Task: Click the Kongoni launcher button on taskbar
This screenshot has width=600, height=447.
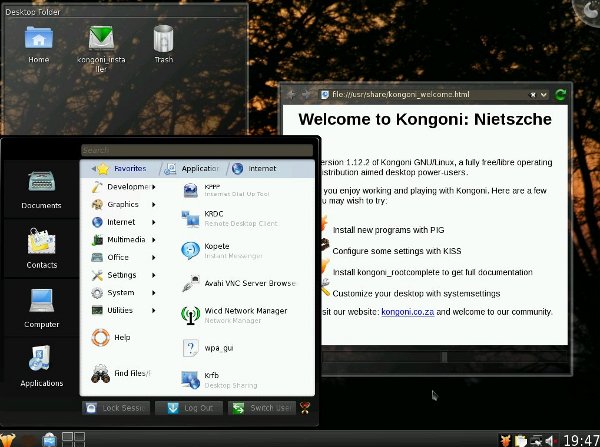Action: tap(8, 439)
